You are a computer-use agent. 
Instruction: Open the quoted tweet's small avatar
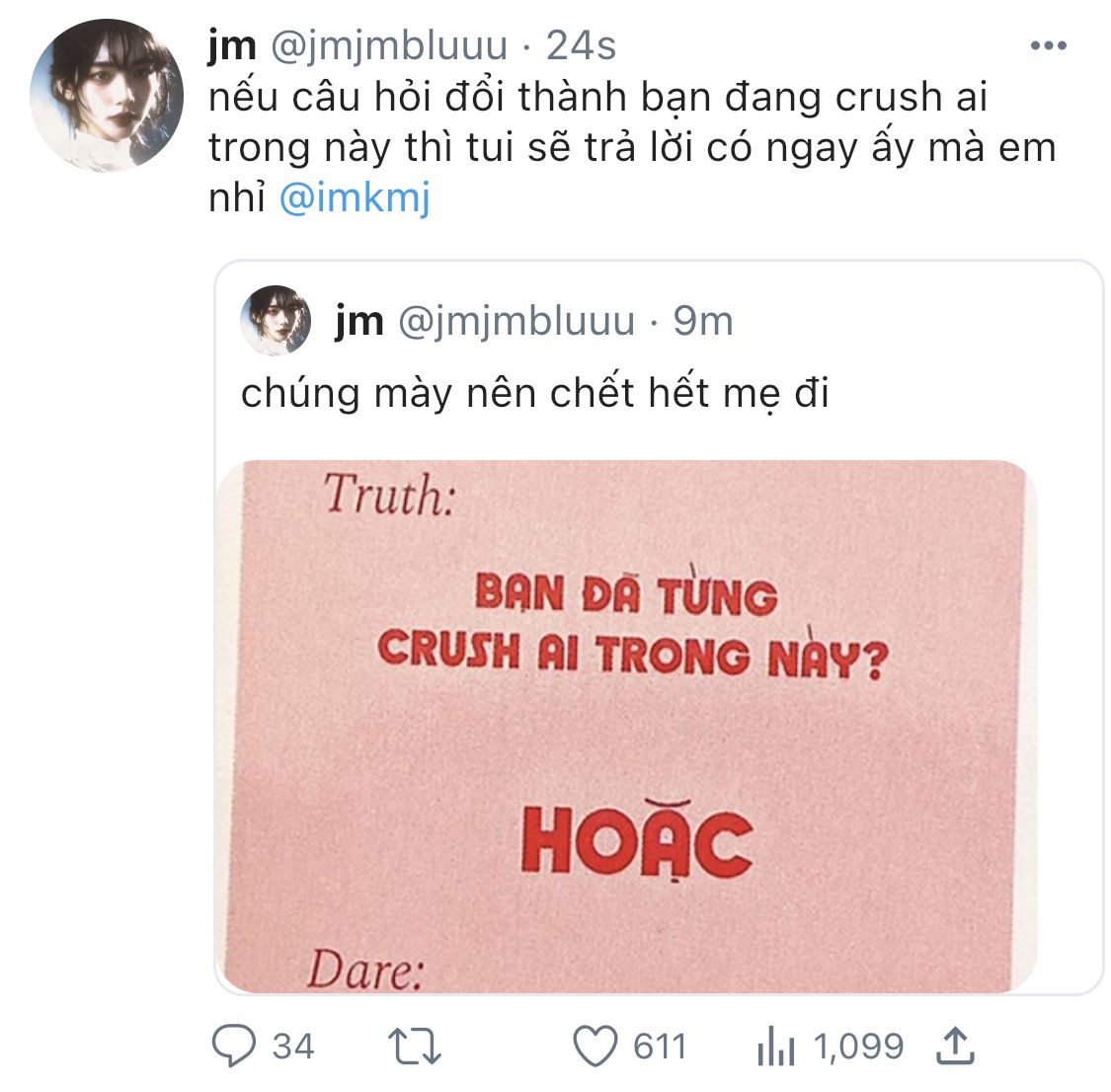(276, 320)
